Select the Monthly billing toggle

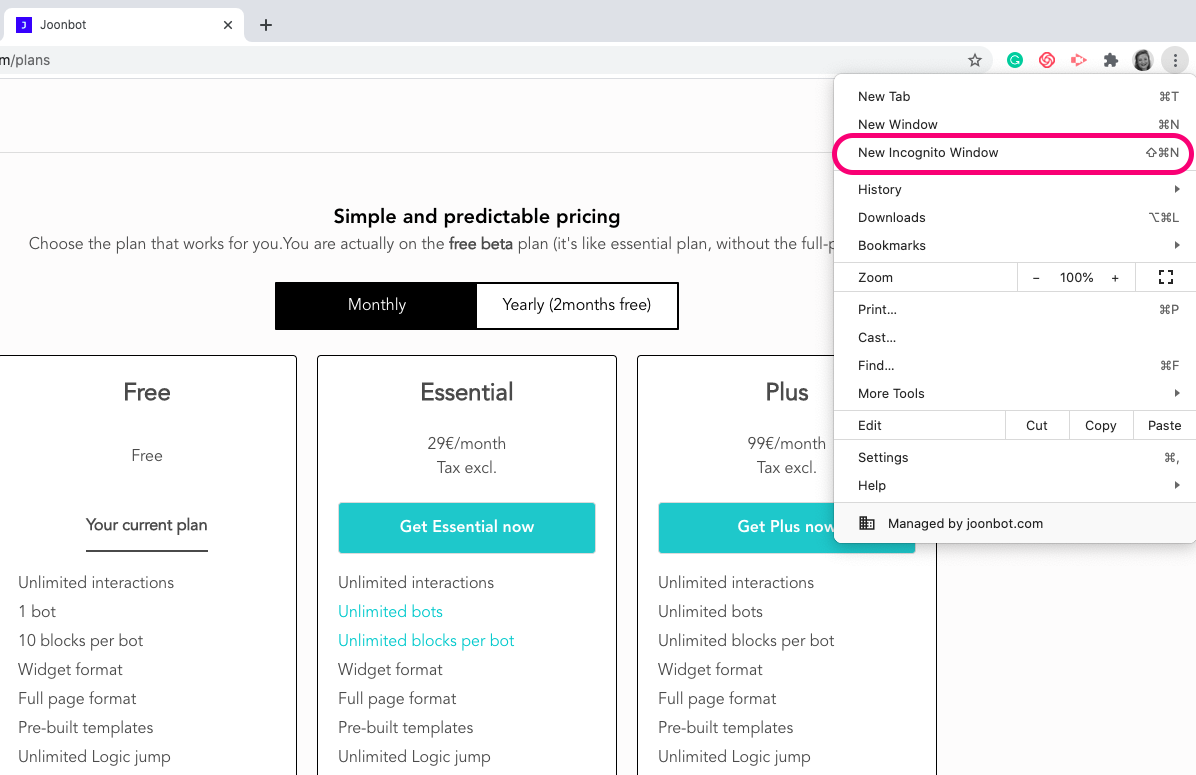coord(377,305)
